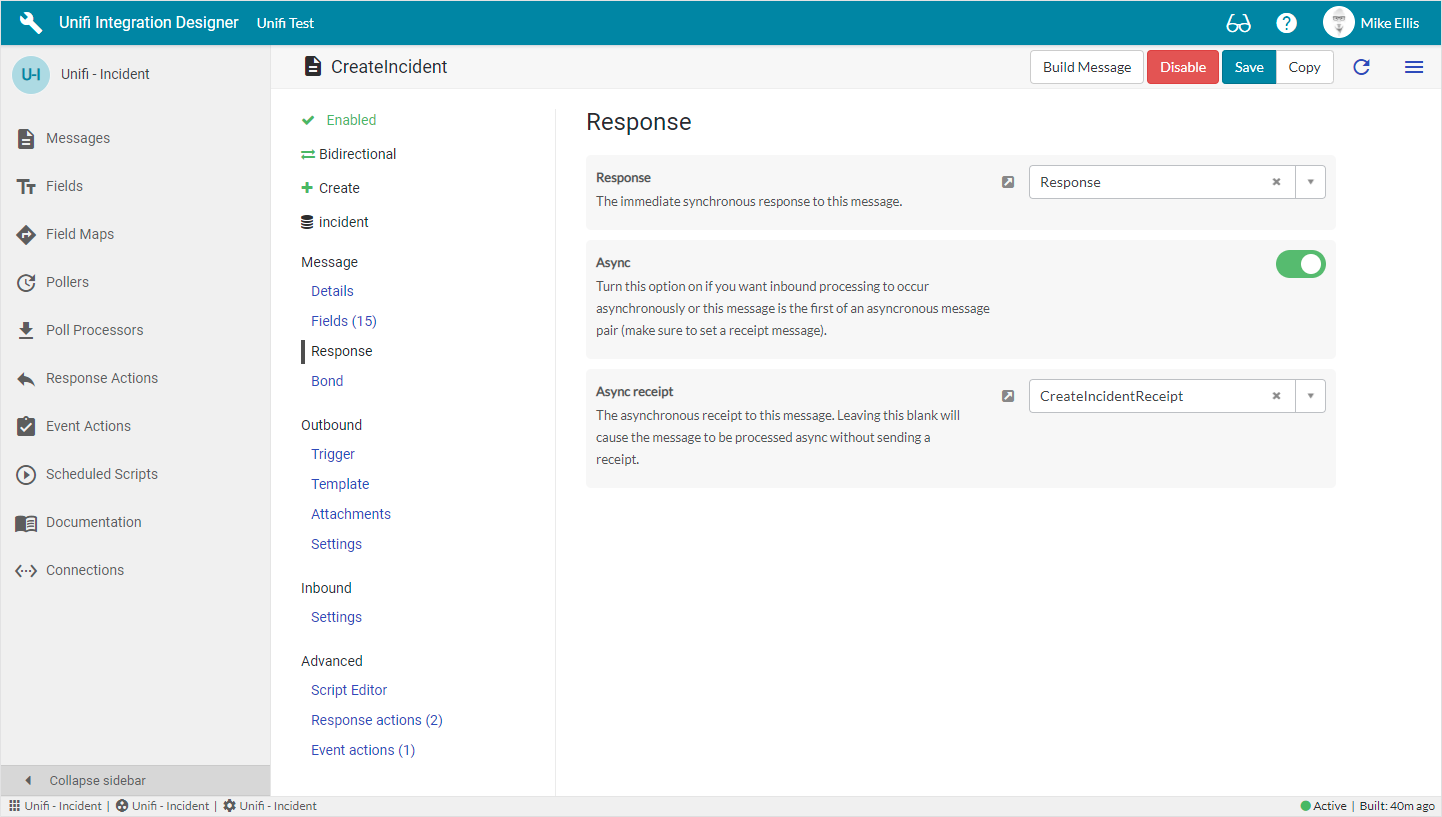Viewport: 1442px width, 817px height.
Task: Clear the Response field selection
Action: point(1276,182)
